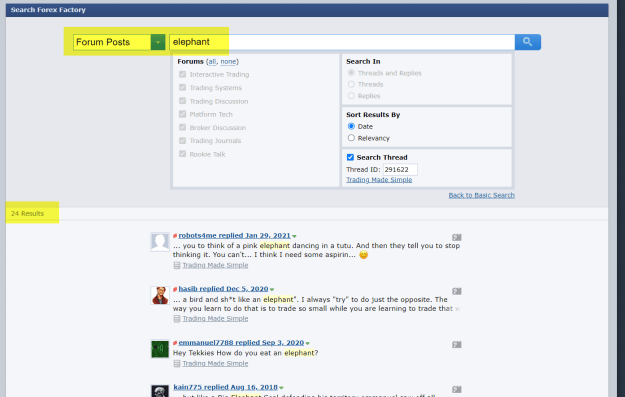Screen dimensions: 625x397
Task: Click hasib user avatar thumbnail
Action: coord(160,295)
